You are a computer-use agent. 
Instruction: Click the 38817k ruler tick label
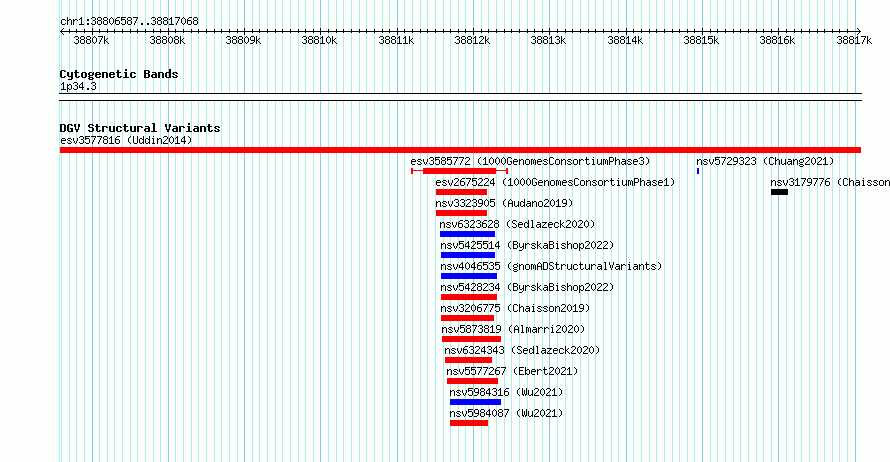854,41
